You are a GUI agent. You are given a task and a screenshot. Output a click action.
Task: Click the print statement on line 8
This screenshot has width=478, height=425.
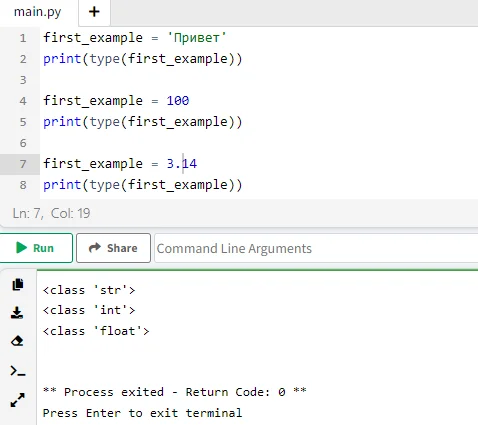143,185
